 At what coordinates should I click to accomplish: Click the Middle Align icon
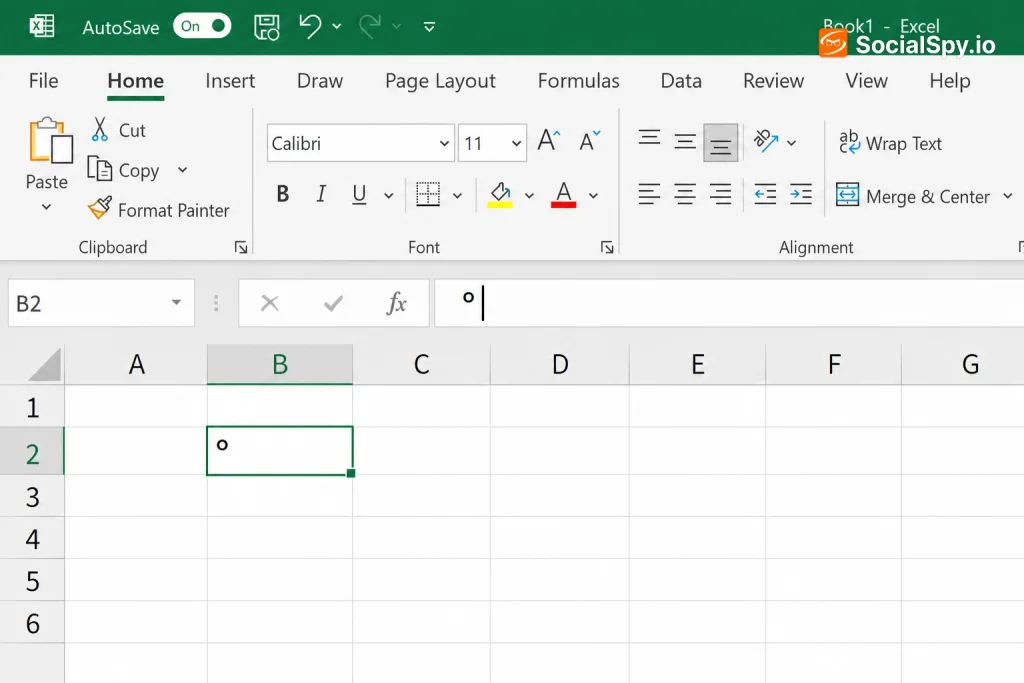pos(684,142)
